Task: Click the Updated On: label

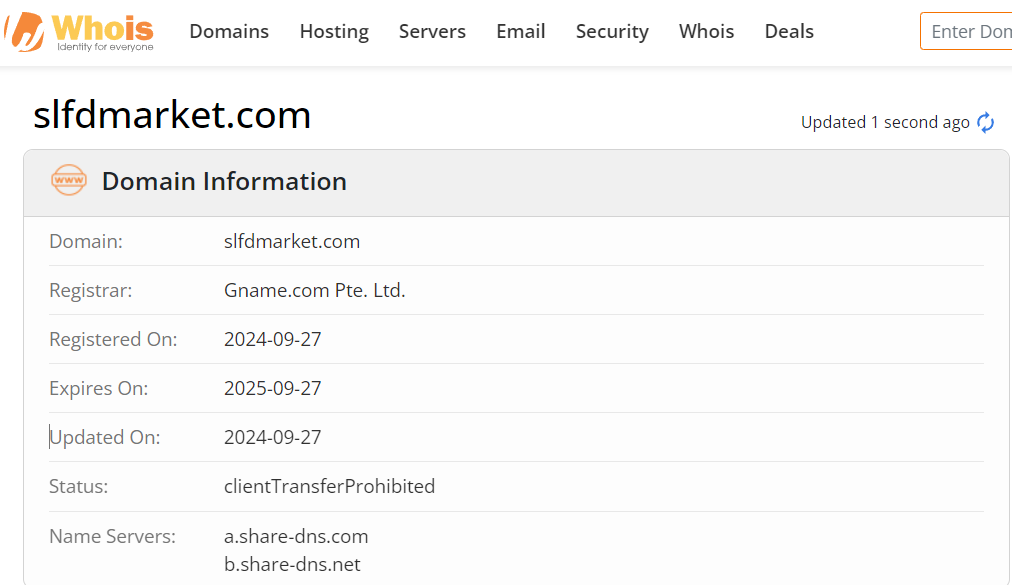Action: [105, 437]
